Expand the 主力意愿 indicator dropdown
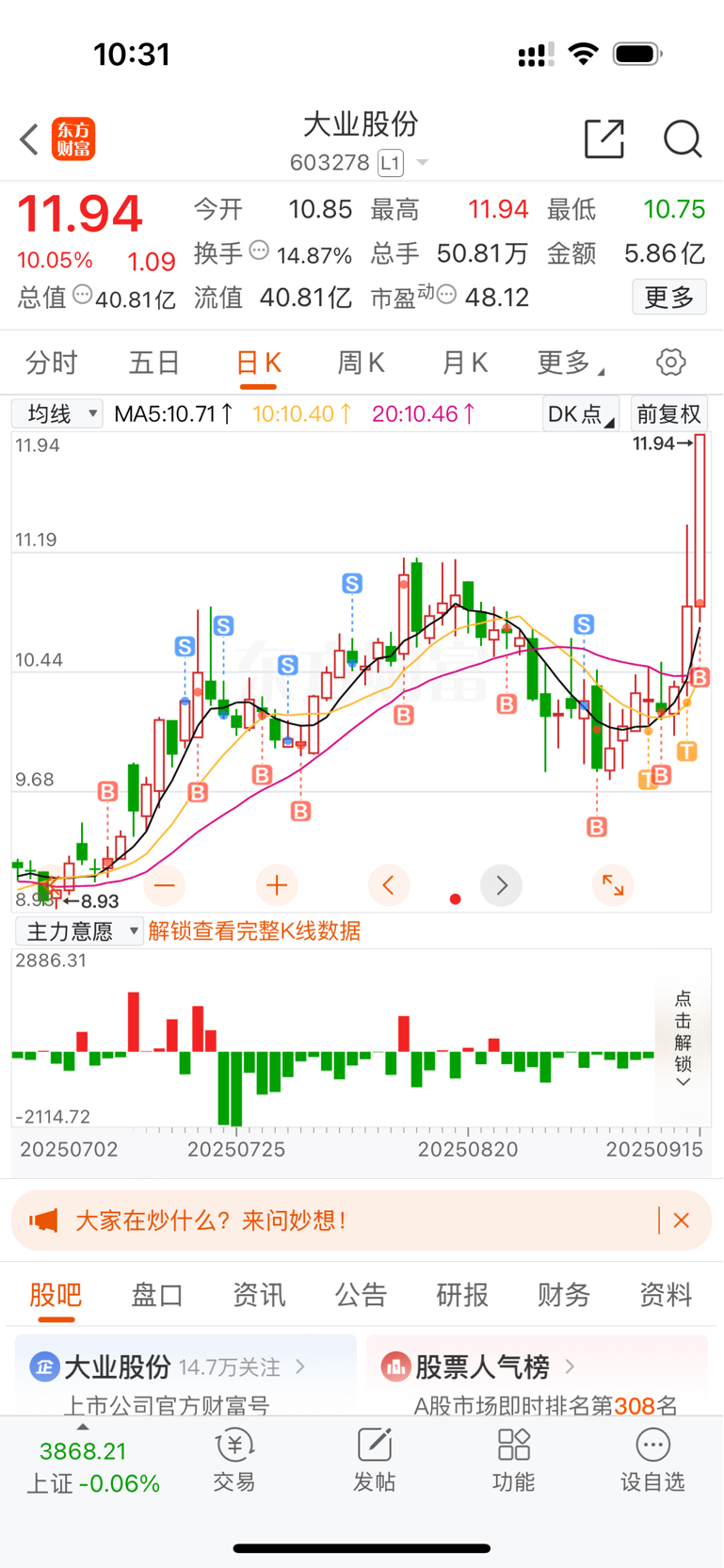The height and width of the screenshot is (1568, 724). click(x=79, y=931)
